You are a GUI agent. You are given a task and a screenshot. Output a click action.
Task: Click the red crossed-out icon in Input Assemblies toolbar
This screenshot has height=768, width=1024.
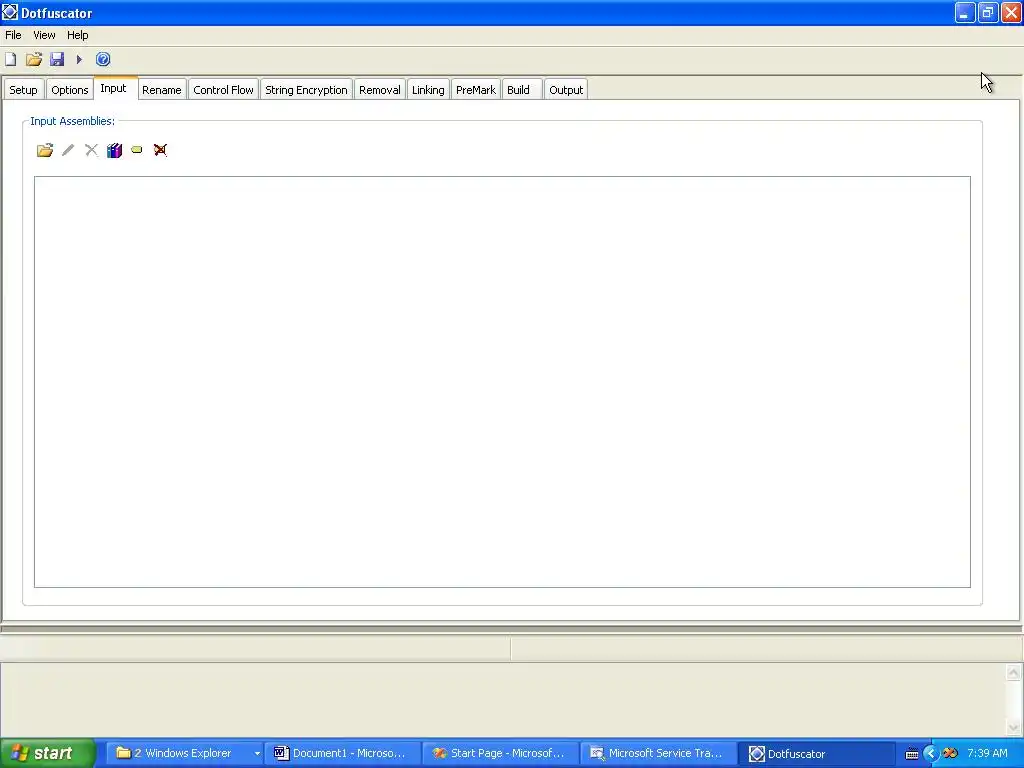(160, 150)
